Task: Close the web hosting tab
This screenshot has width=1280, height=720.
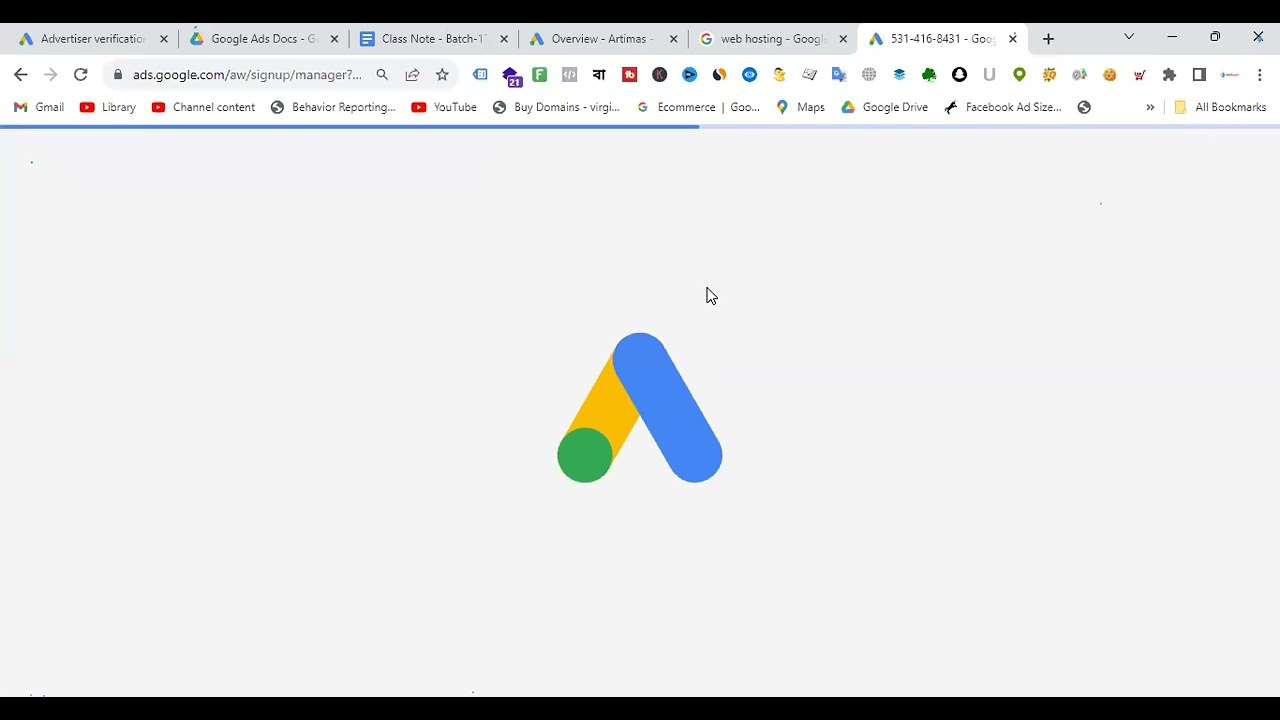Action: (x=844, y=39)
